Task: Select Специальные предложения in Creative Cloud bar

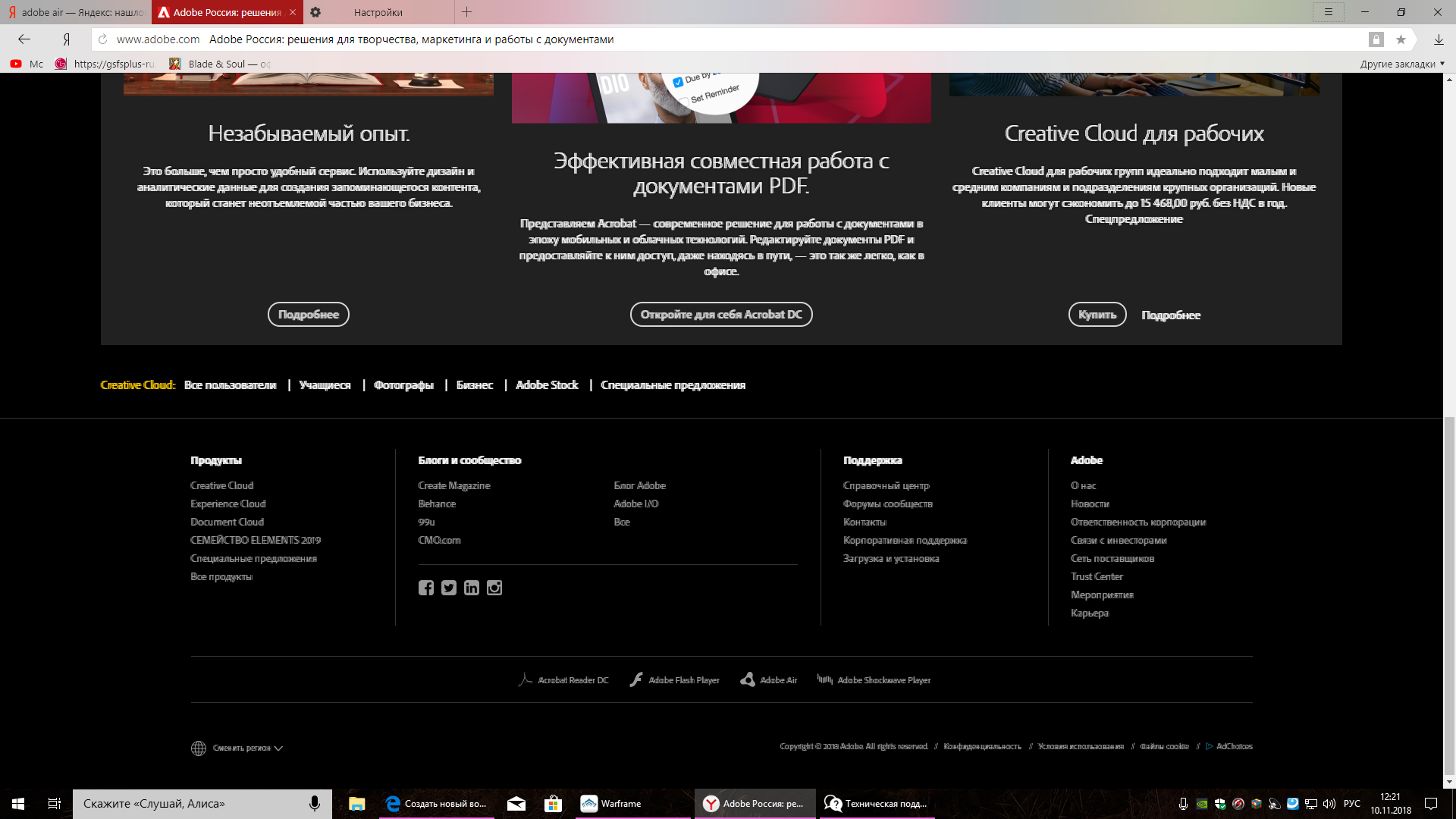Action: tap(673, 385)
